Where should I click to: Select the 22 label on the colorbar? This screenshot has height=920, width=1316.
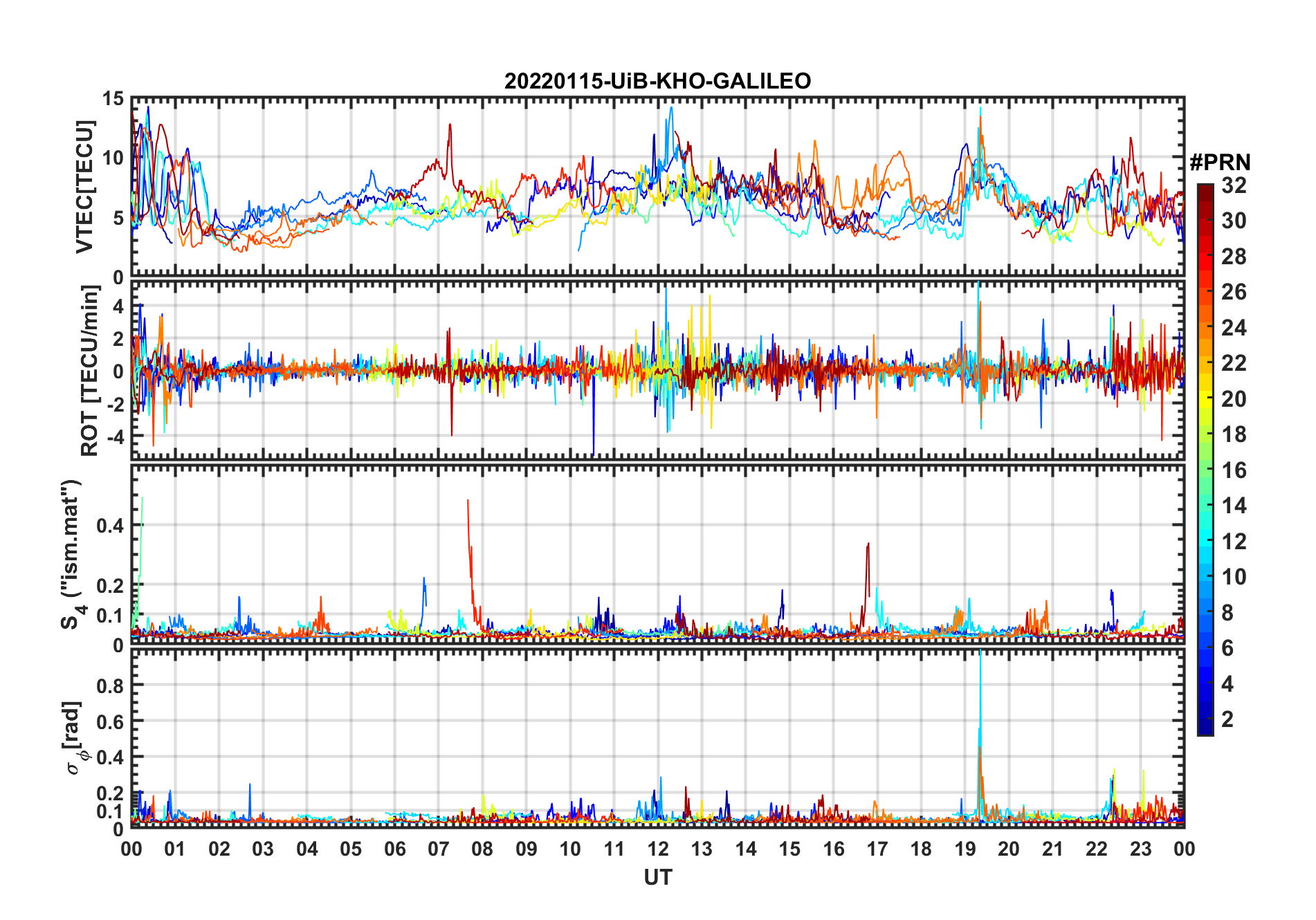coord(1234,363)
